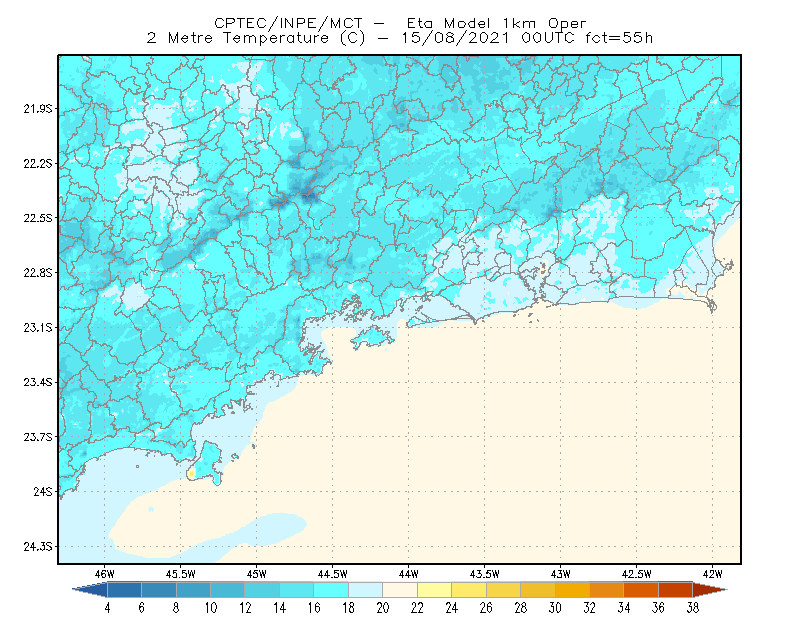Image resolution: width=800 pixels, height=618 pixels.
Task: Click the legend value '38'
Action: click(693, 608)
